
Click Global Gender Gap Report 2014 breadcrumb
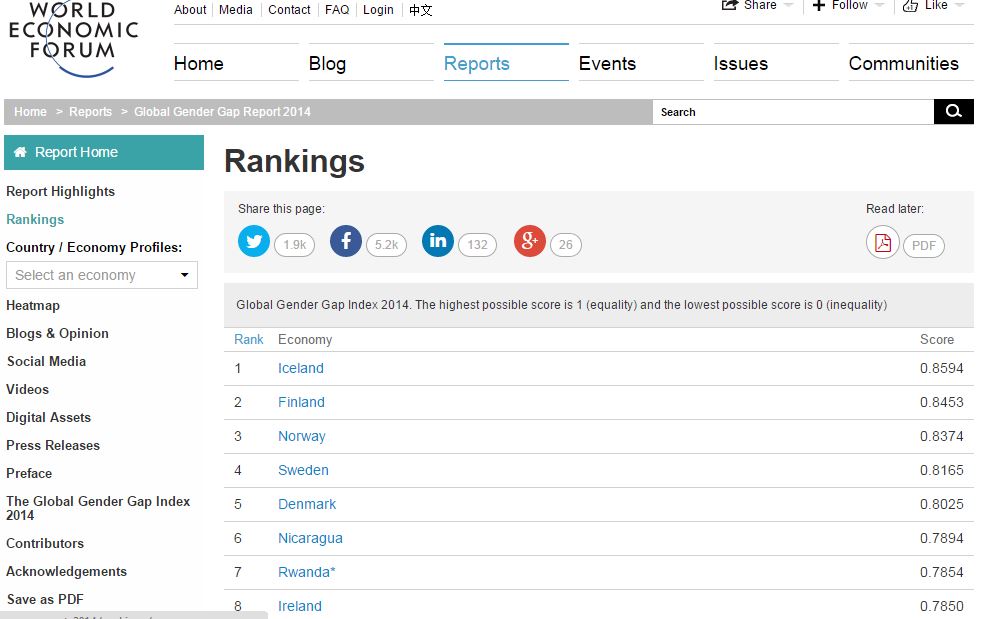click(x=222, y=112)
